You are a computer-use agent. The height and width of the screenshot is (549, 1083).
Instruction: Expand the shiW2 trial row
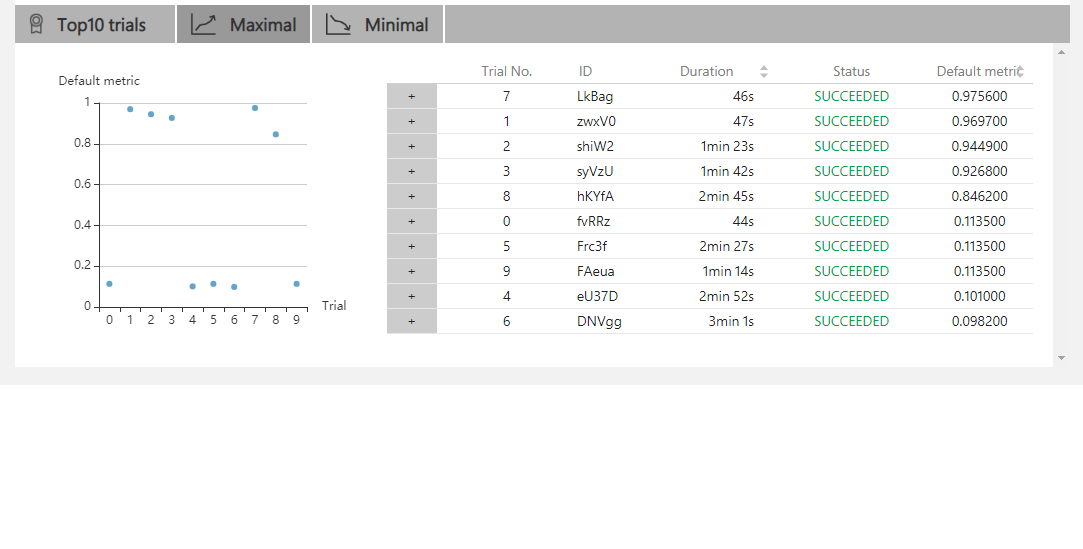point(411,147)
